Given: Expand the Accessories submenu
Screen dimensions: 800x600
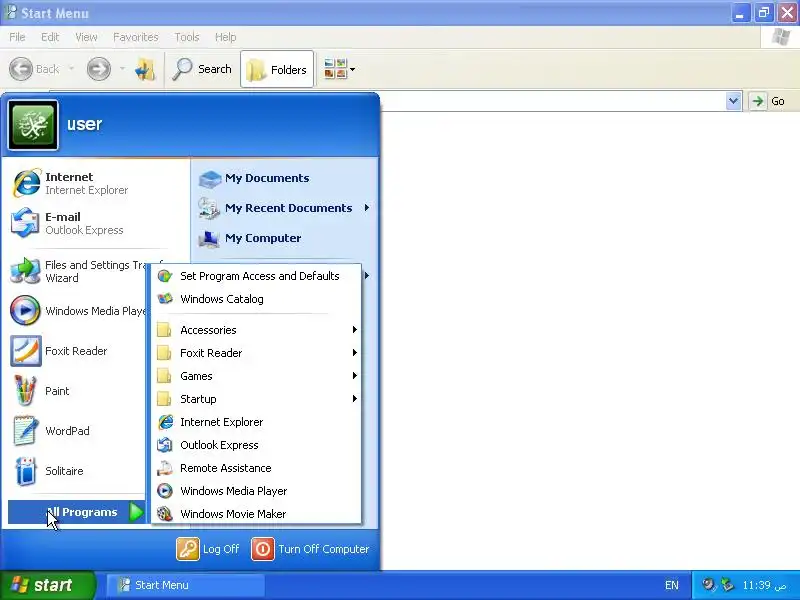Looking at the screenshot, I should tap(256, 330).
